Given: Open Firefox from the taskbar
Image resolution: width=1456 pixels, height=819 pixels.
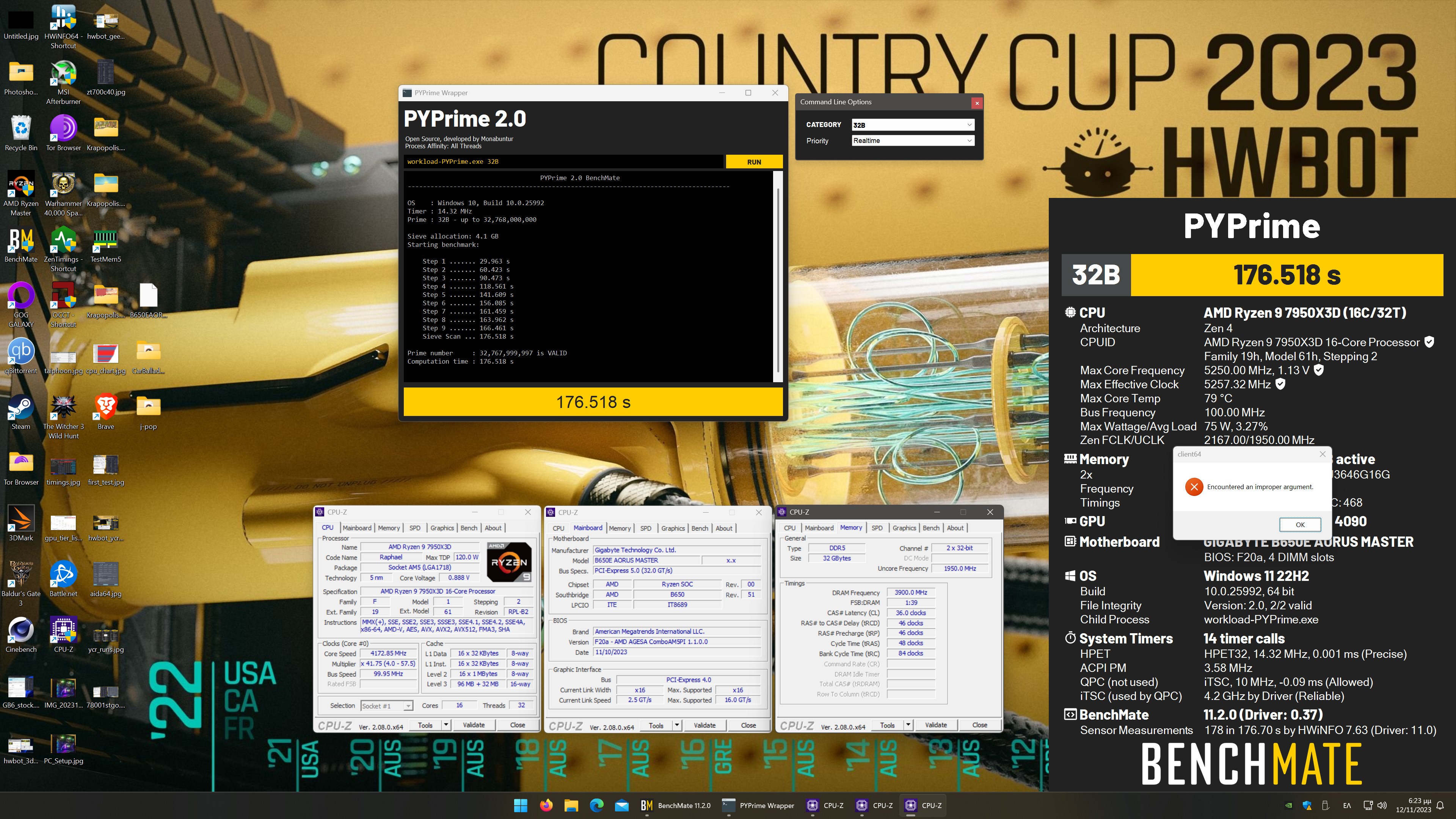Looking at the screenshot, I should pyautogui.click(x=546, y=805).
